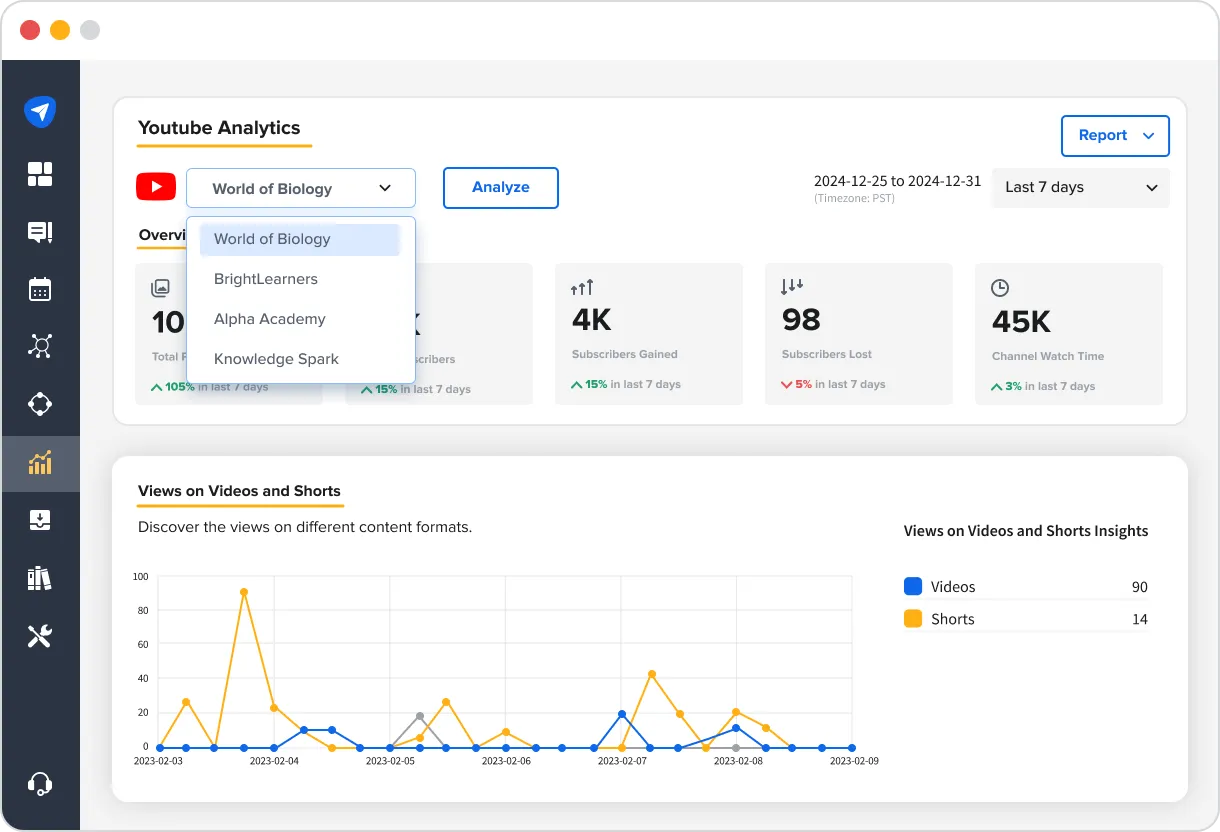
Task: Open the inbox download sidebar icon
Action: (x=41, y=519)
